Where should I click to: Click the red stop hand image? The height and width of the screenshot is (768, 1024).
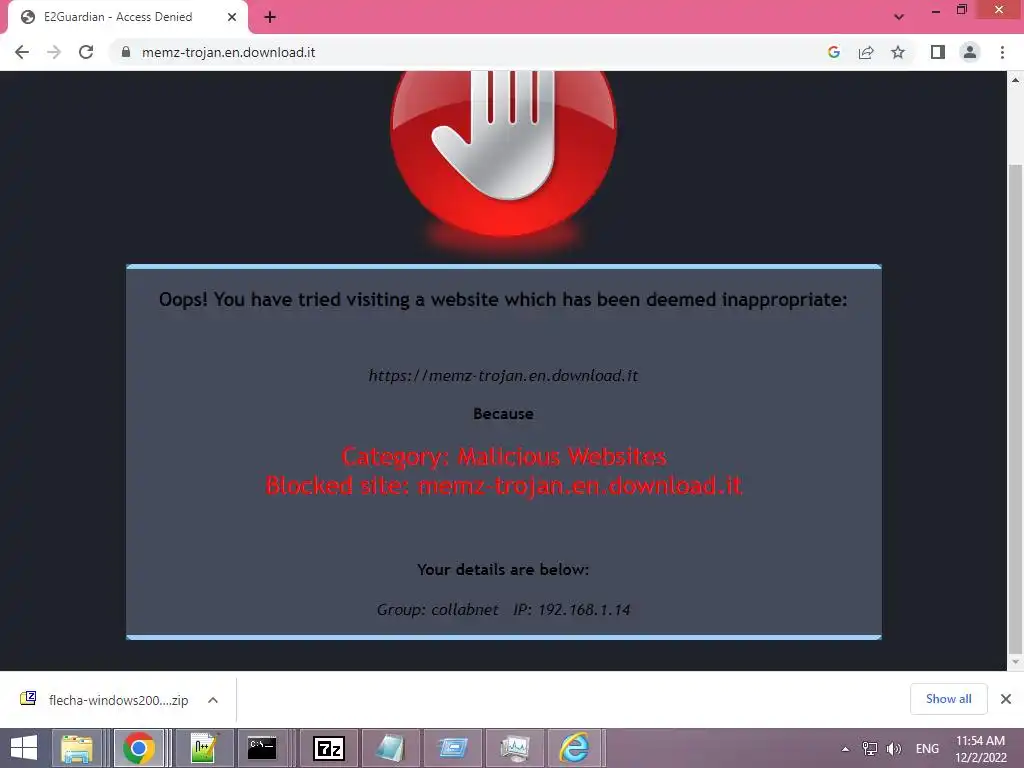[504, 154]
